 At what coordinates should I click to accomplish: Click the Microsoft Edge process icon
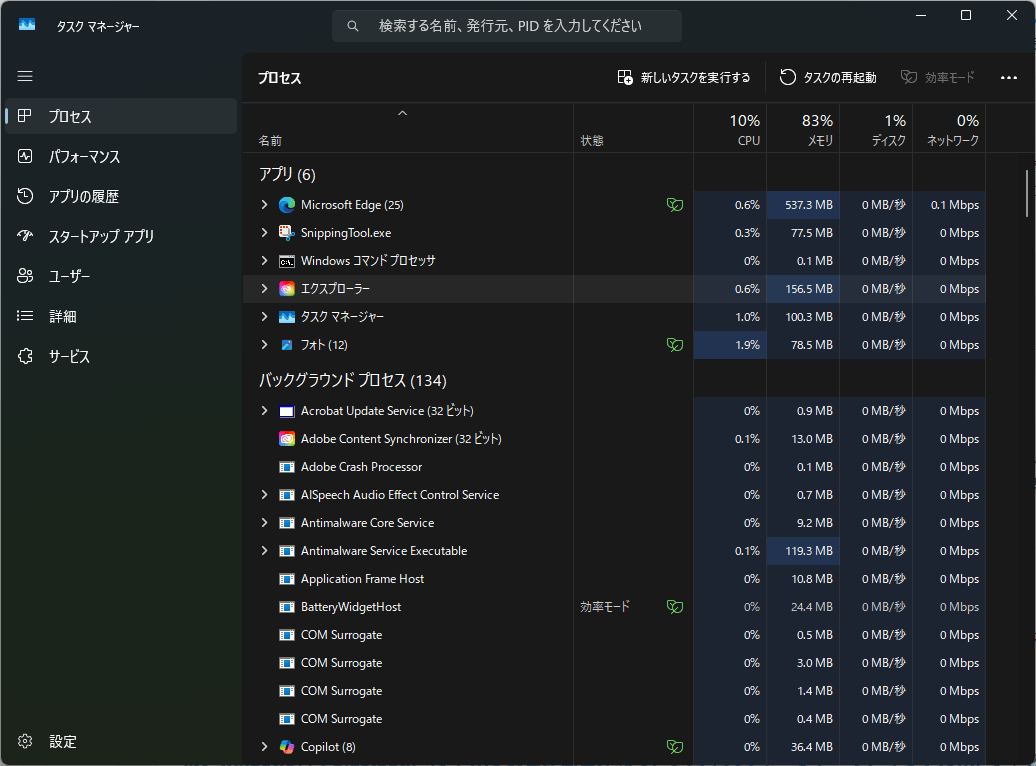(287, 205)
